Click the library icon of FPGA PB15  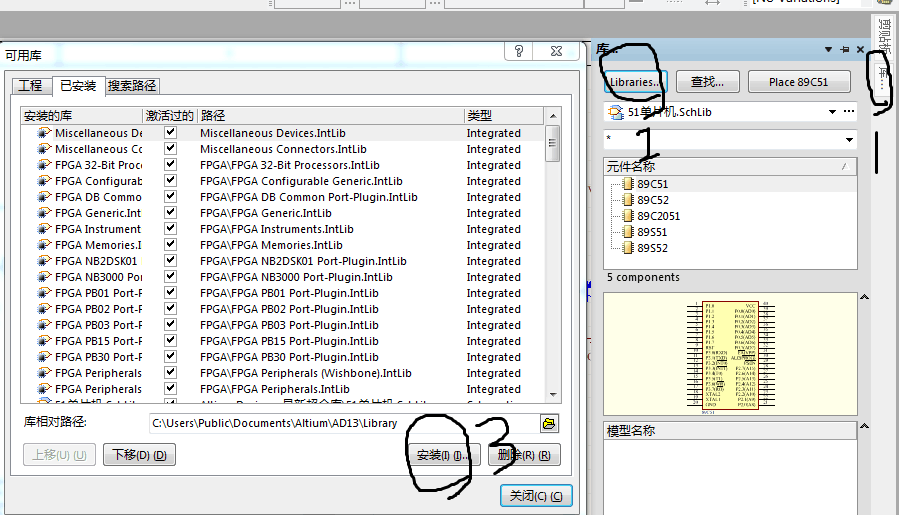coord(44,341)
